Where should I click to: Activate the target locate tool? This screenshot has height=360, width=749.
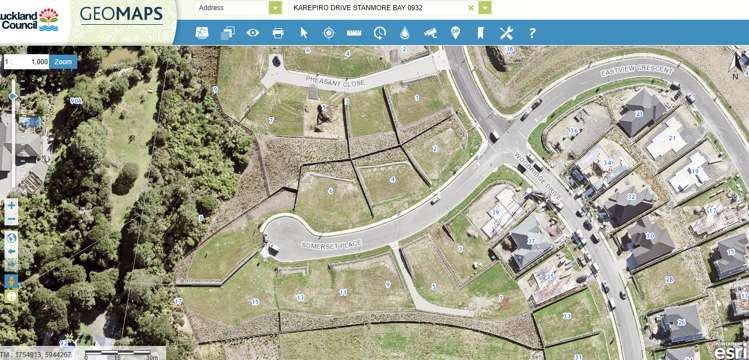[328, 32]
